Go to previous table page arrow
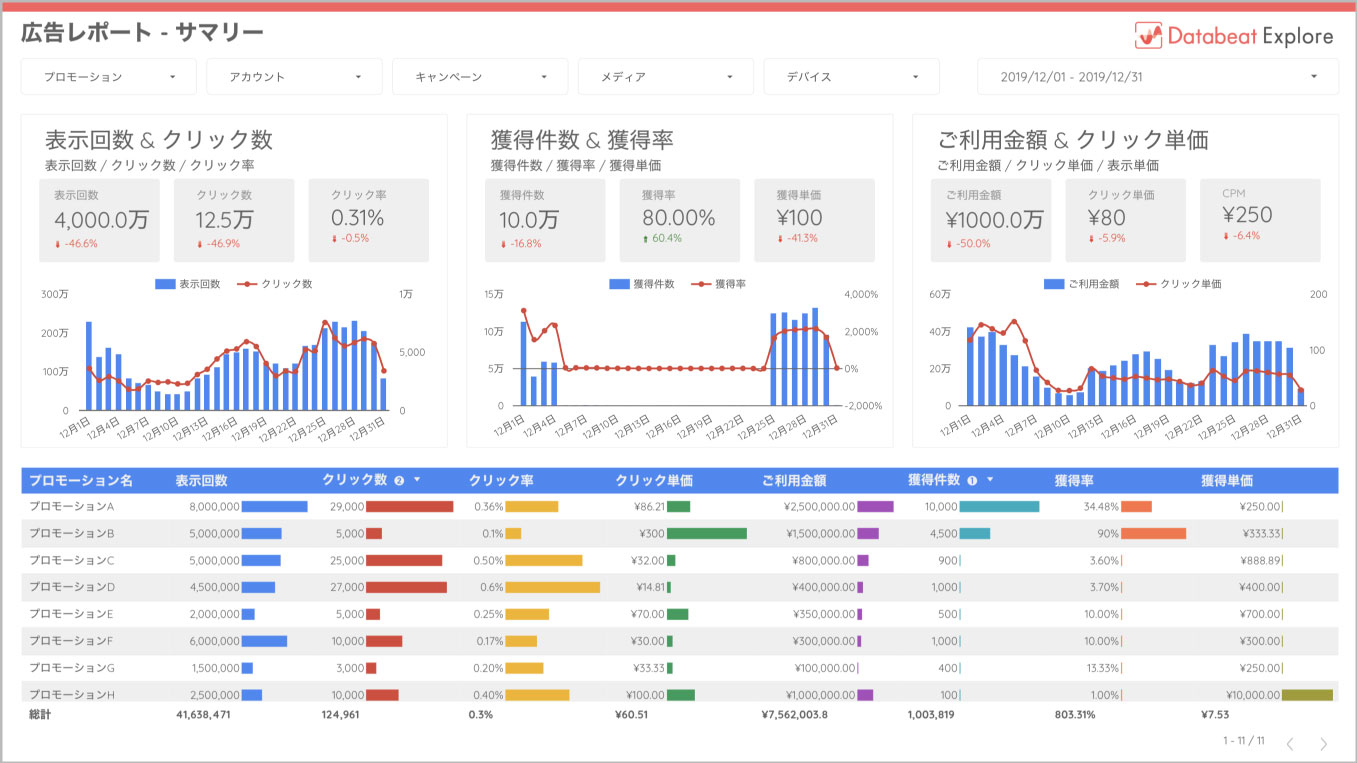The image size is (1357, 763). (1290, 743)
